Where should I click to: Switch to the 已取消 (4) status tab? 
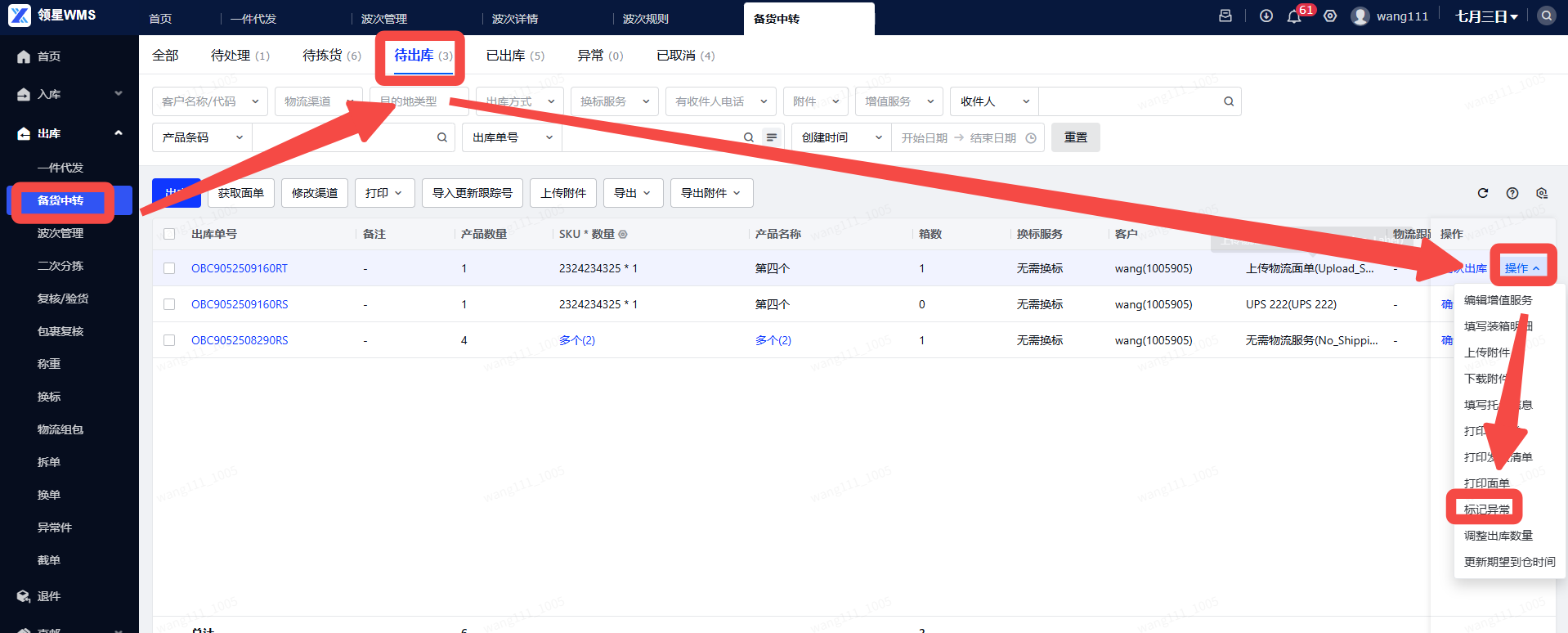pos(685,56)
